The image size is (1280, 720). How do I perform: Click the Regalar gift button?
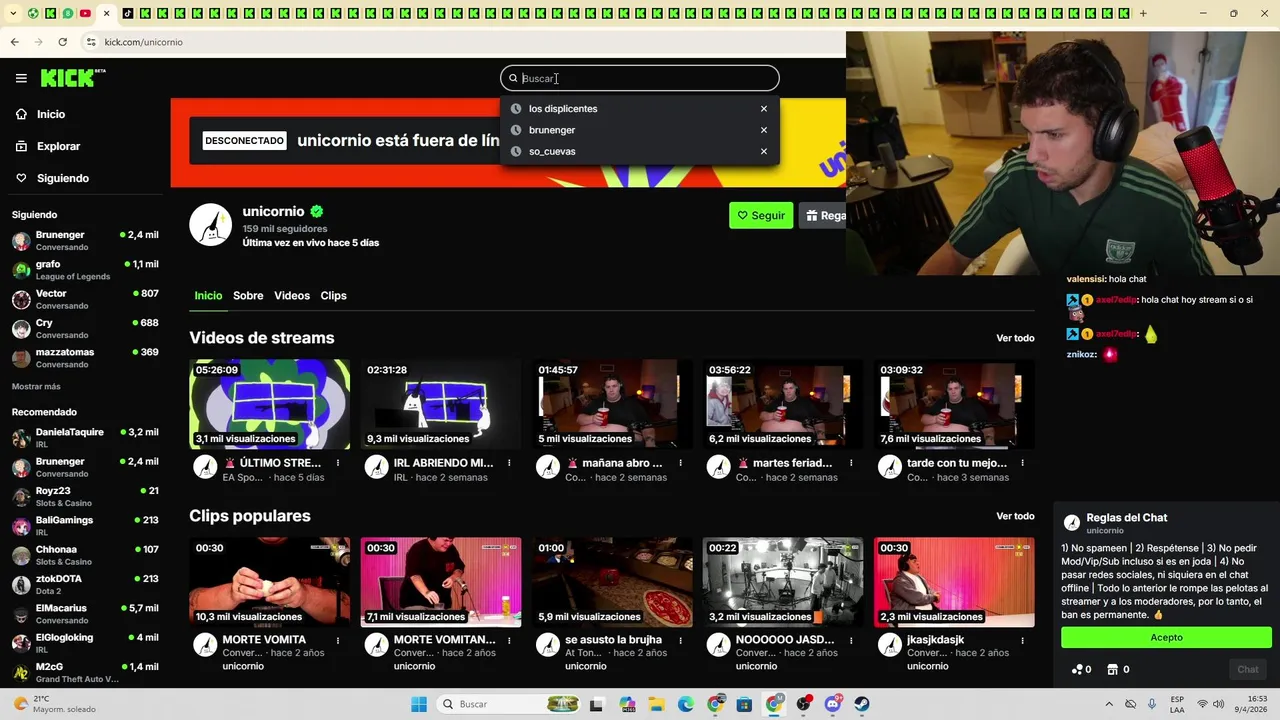[823, 215]
